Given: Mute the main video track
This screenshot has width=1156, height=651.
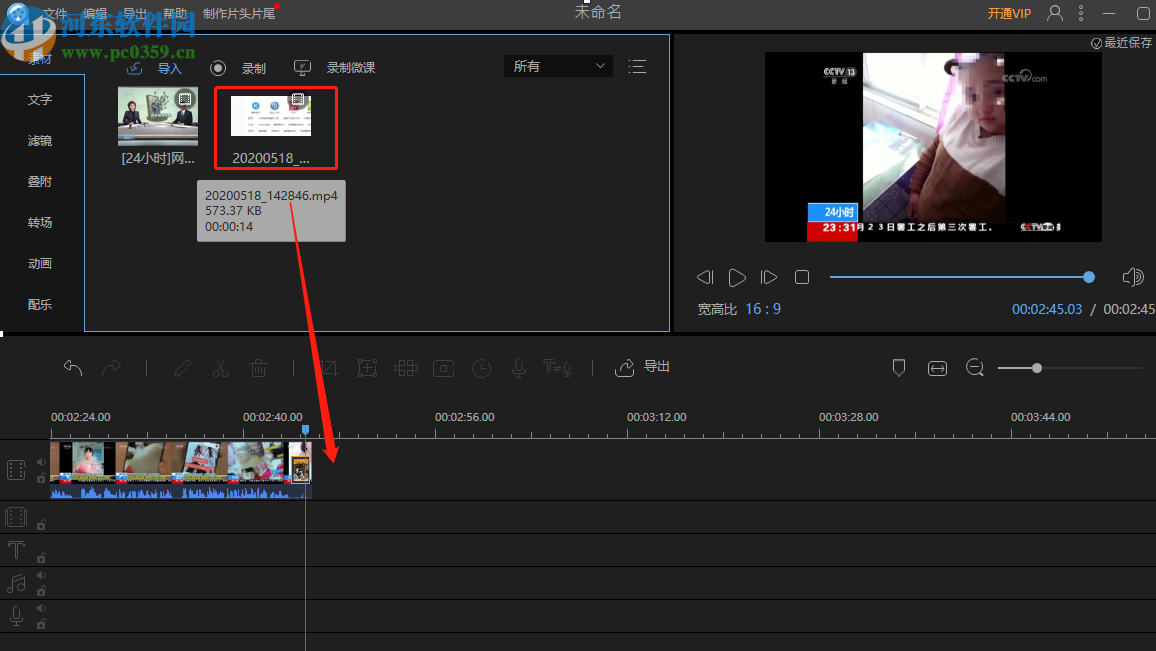Looking at the screenshot, I should click(41, 462).
